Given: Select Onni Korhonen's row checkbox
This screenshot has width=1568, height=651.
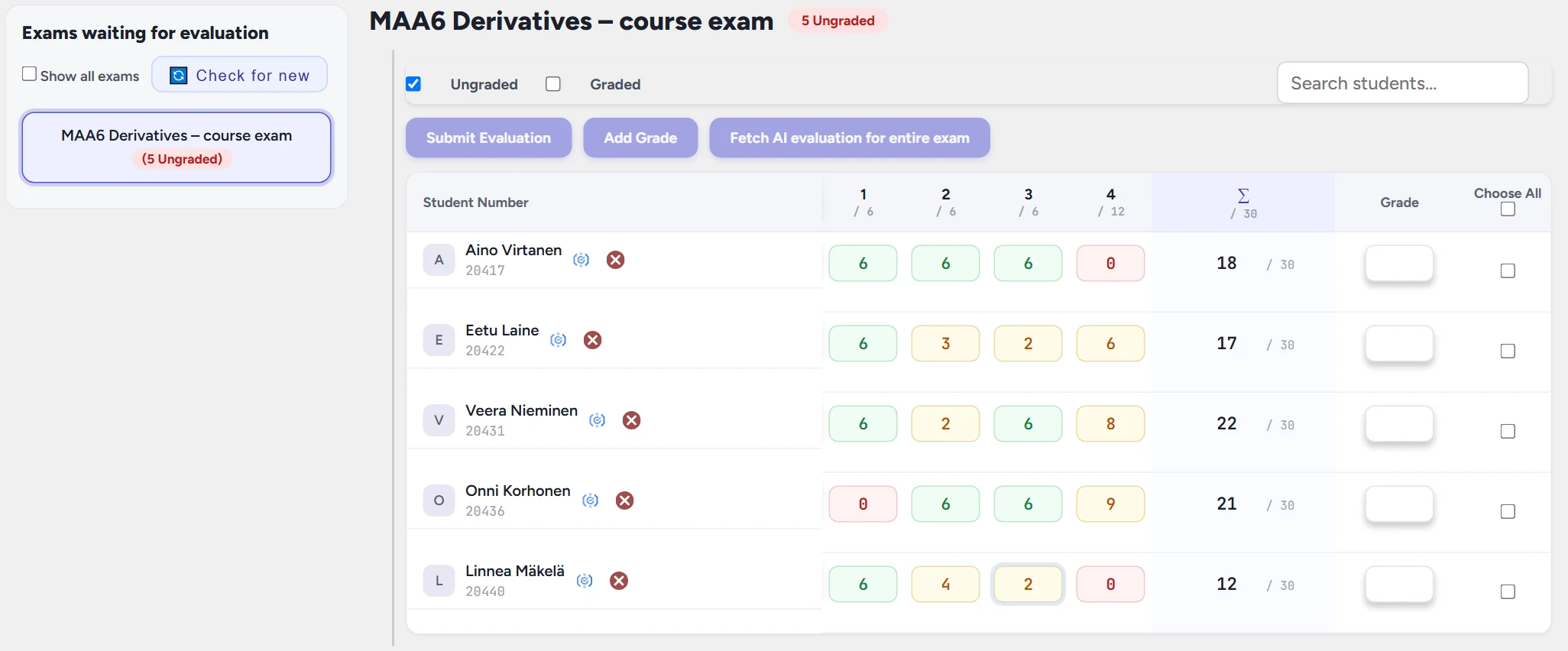Looking at the screenshot, I should (x=1508, y=511).
